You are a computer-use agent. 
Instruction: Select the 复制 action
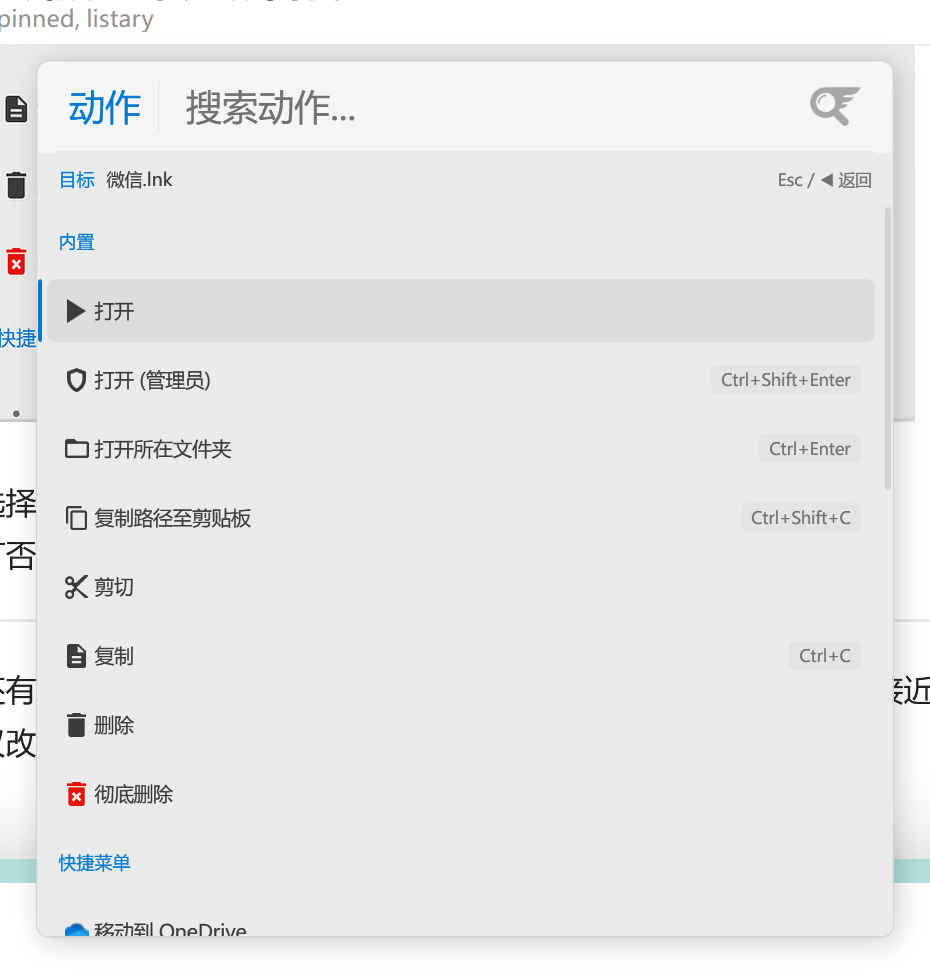click(x=461, y=655)
